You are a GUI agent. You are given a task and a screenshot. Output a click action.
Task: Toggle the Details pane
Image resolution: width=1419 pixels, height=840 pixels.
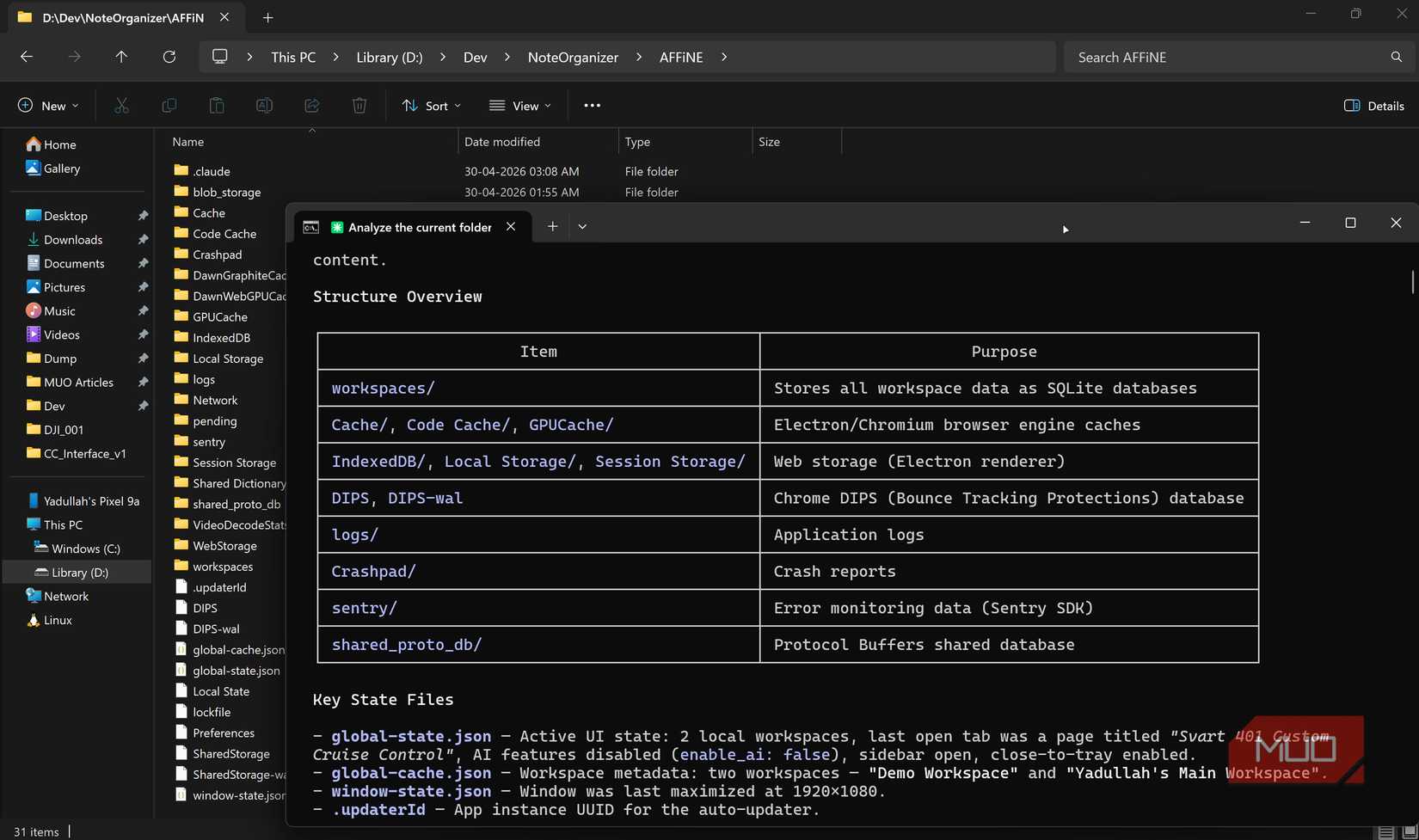coord(1373,106)
